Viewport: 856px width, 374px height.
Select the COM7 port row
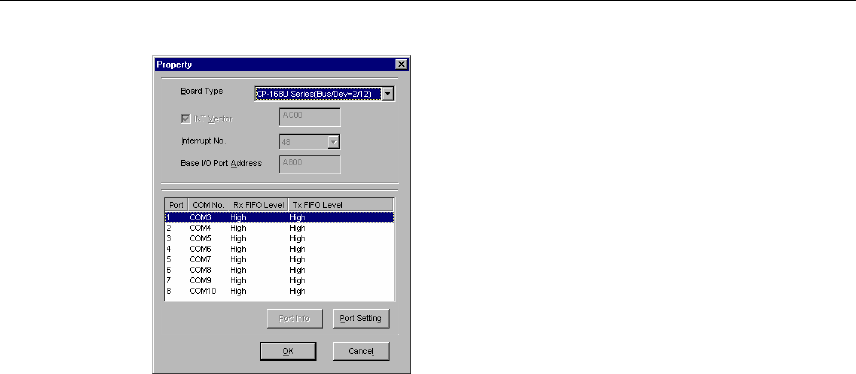tap(279, 259)
